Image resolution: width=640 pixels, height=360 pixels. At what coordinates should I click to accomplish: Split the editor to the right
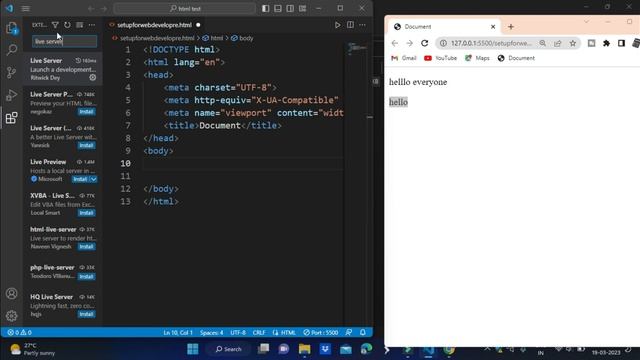click(x=350, y=25)
